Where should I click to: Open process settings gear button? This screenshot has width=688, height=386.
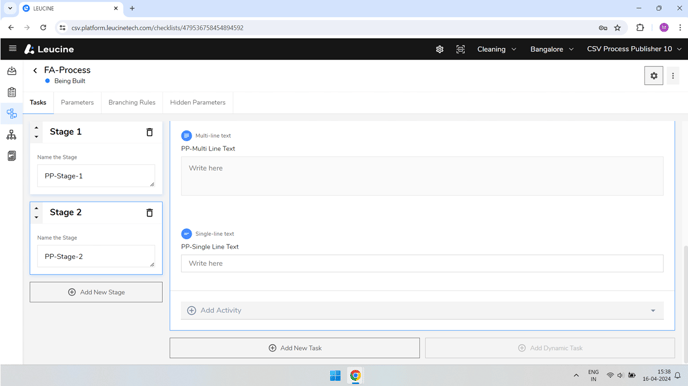653,75
